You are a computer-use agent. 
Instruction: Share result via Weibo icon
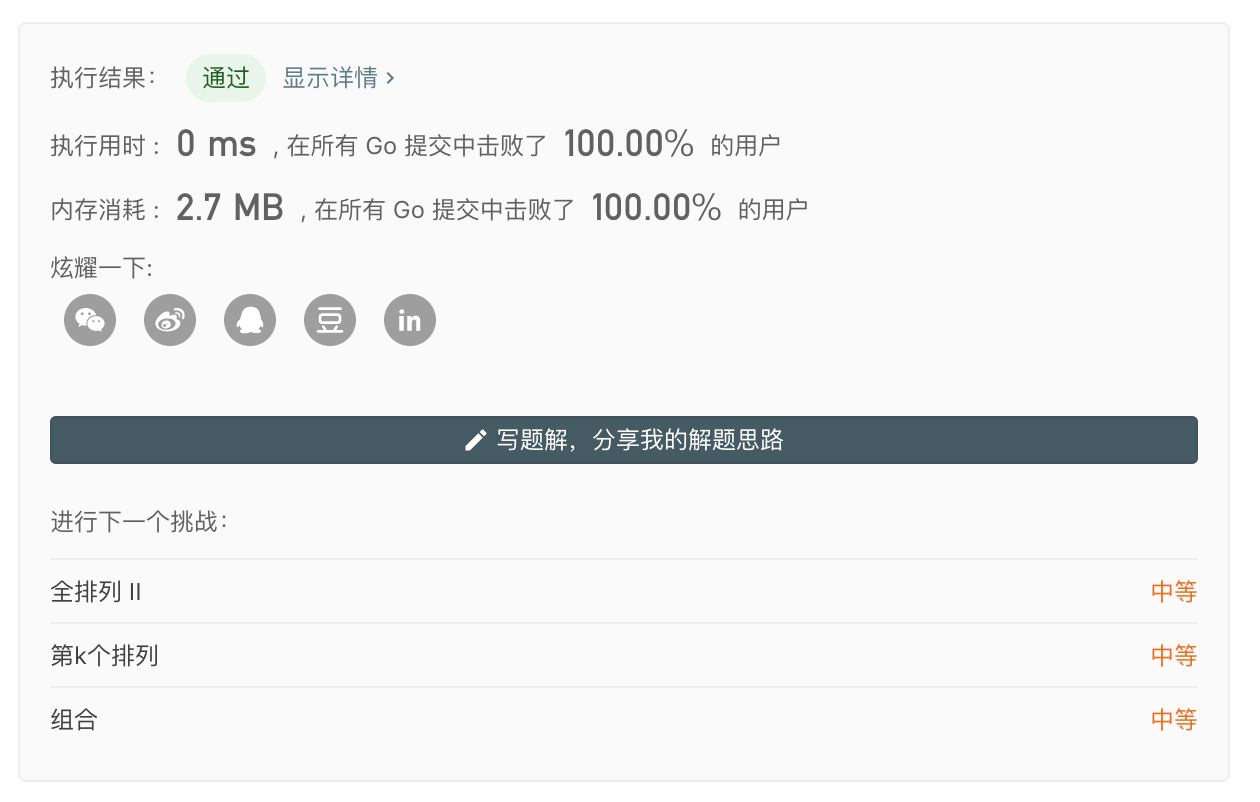pos(170,320)
